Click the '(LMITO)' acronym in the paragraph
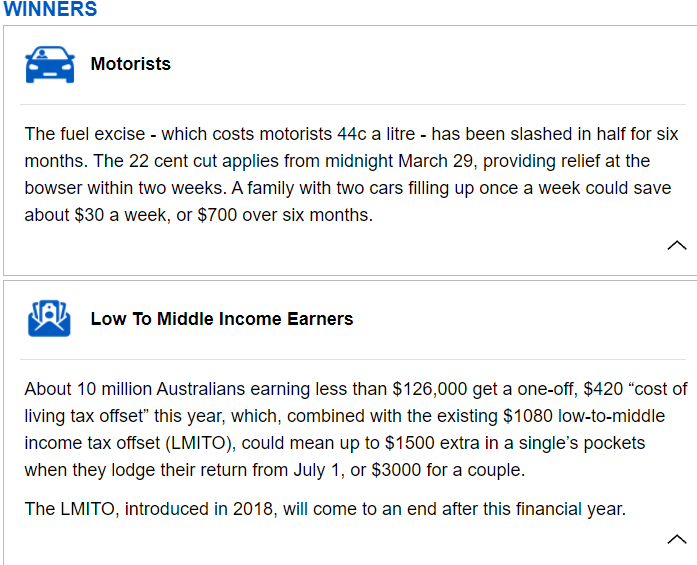This screenshot has height=565, width=697. [x=198, y=443]
